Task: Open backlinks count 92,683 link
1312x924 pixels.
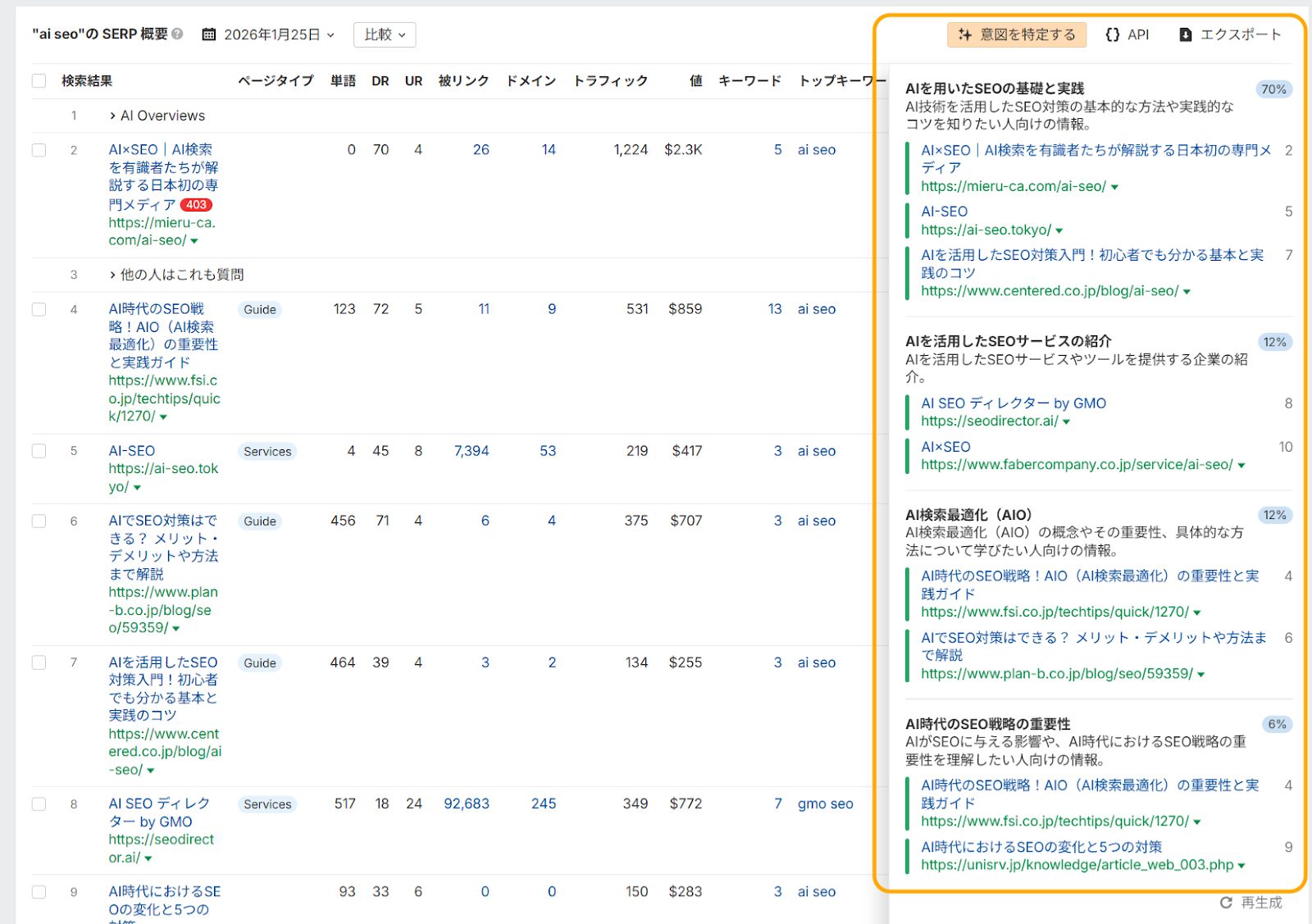Action: pos(466,803)
